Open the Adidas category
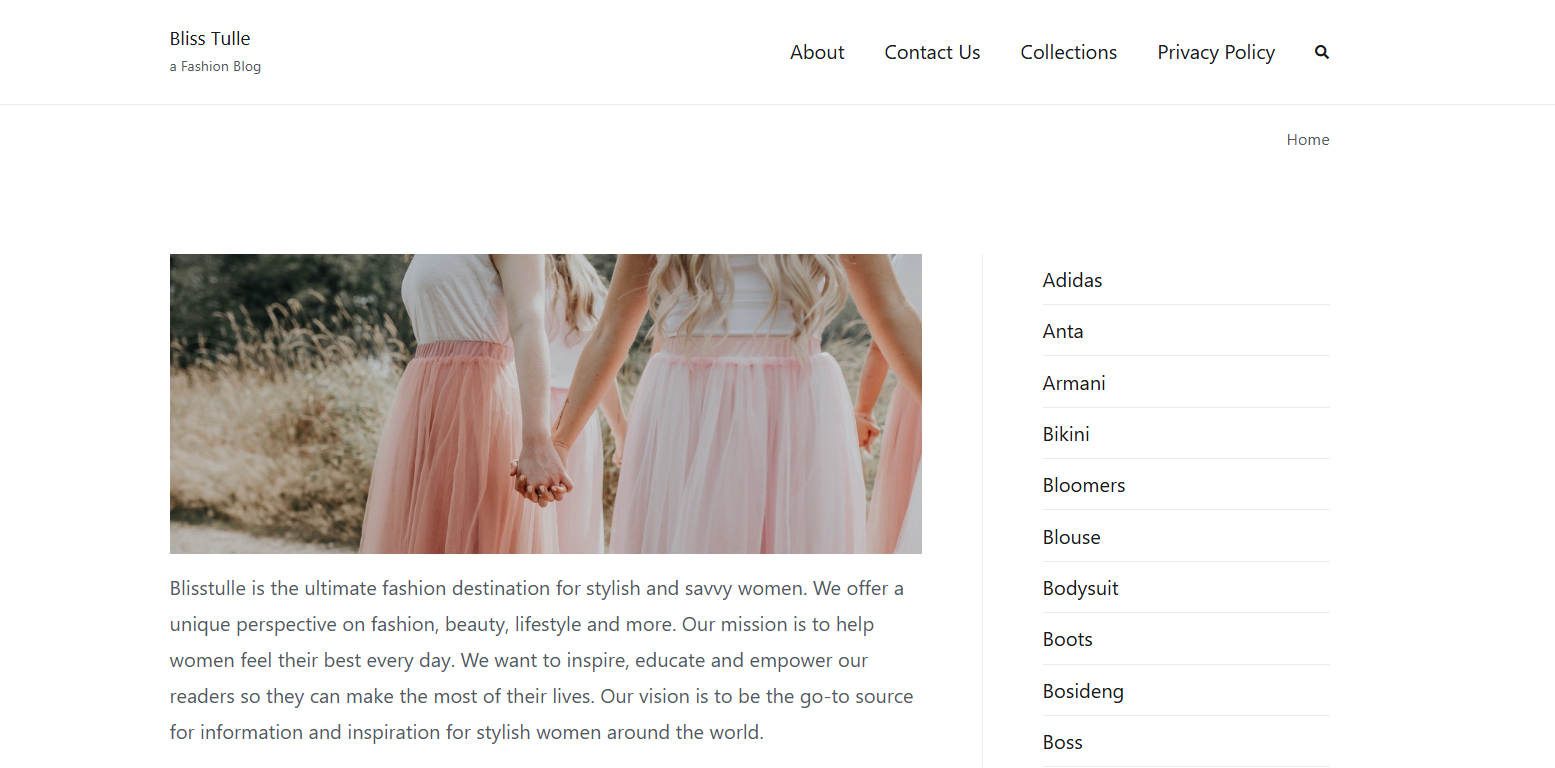This screenshot has height=768, width=1555. pyautogui.click(x=1072, y=280)
